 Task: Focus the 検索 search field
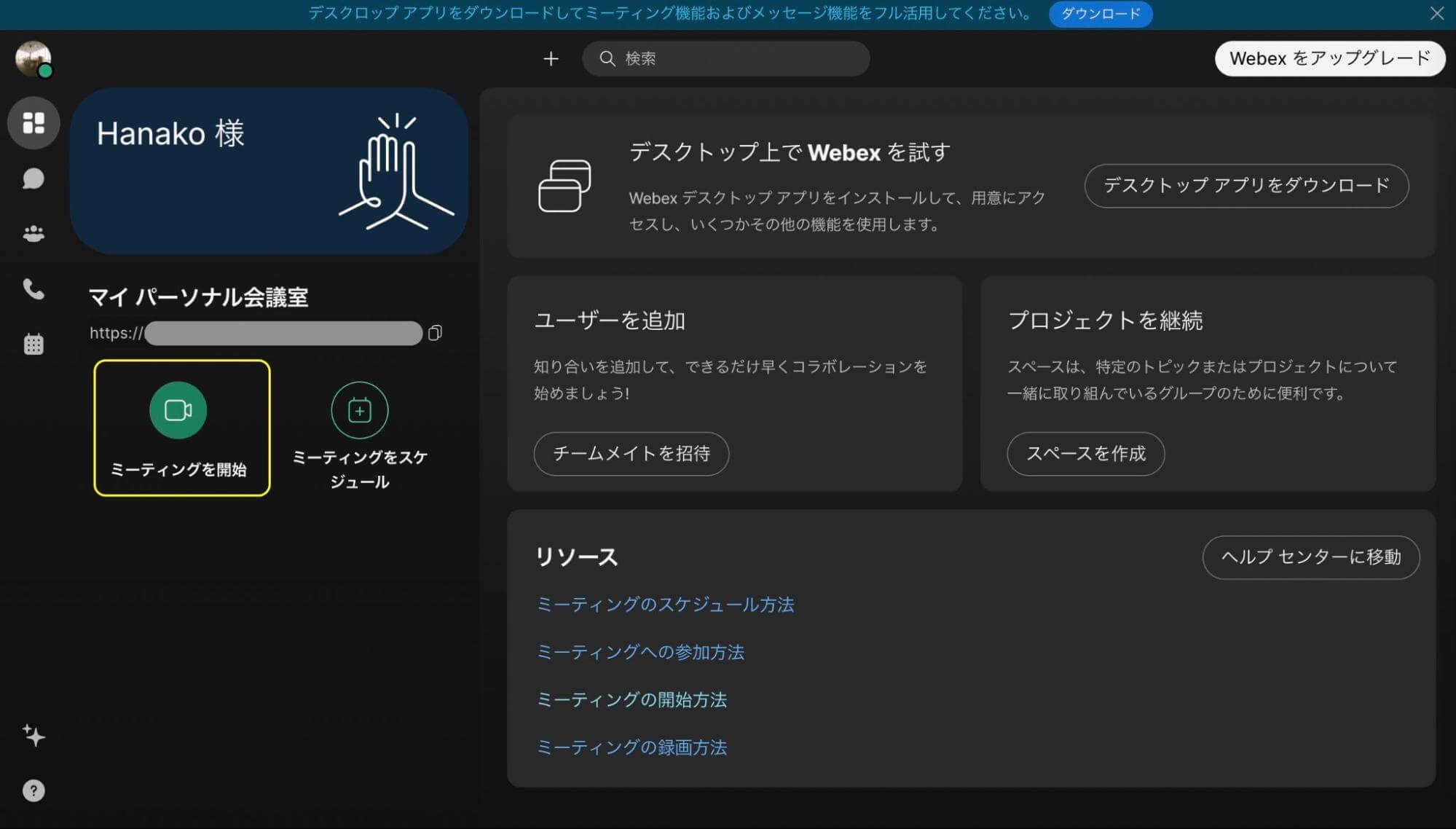click(725, 58)
